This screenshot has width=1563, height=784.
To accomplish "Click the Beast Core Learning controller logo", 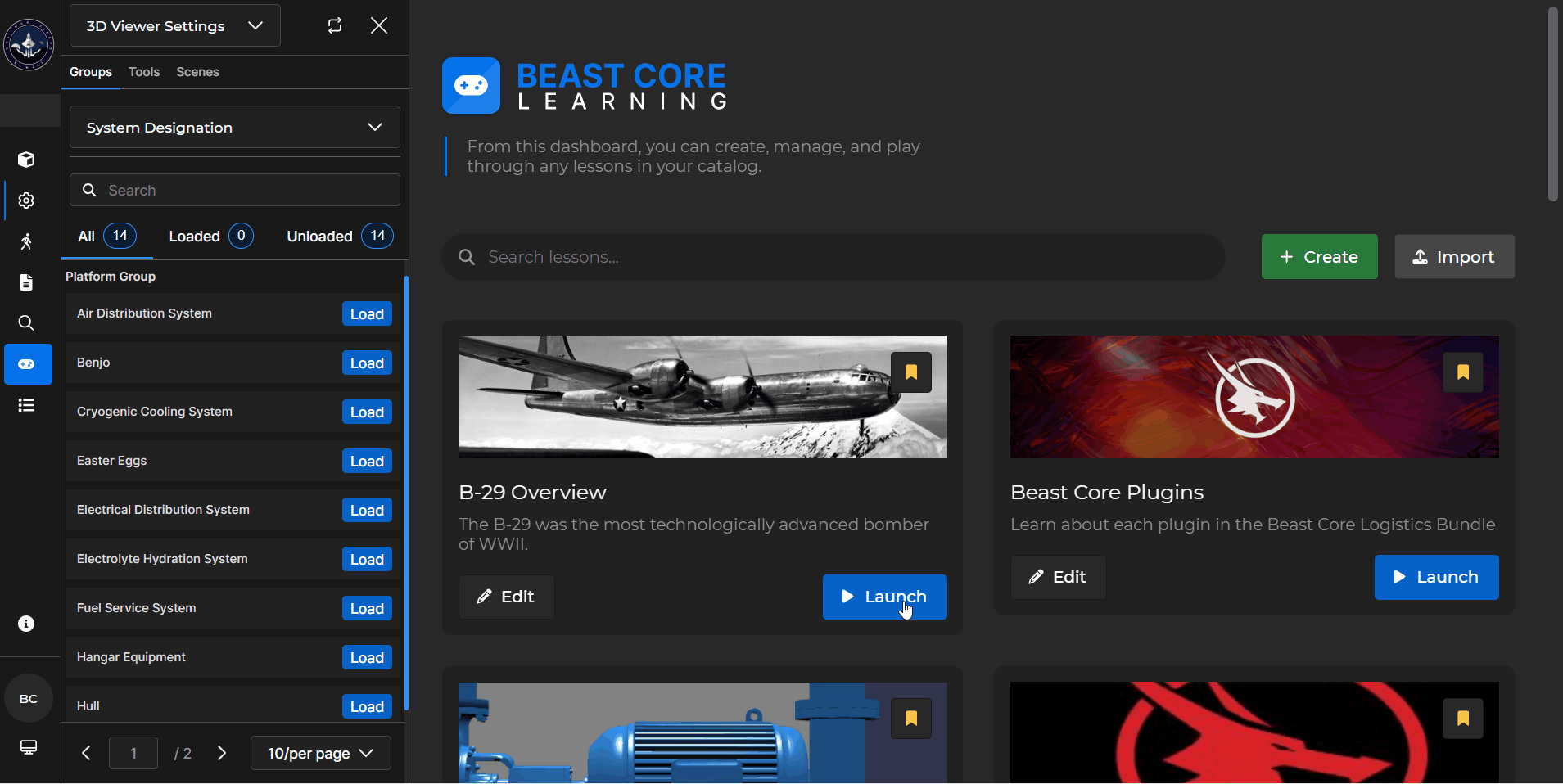I will pos(471,85).
